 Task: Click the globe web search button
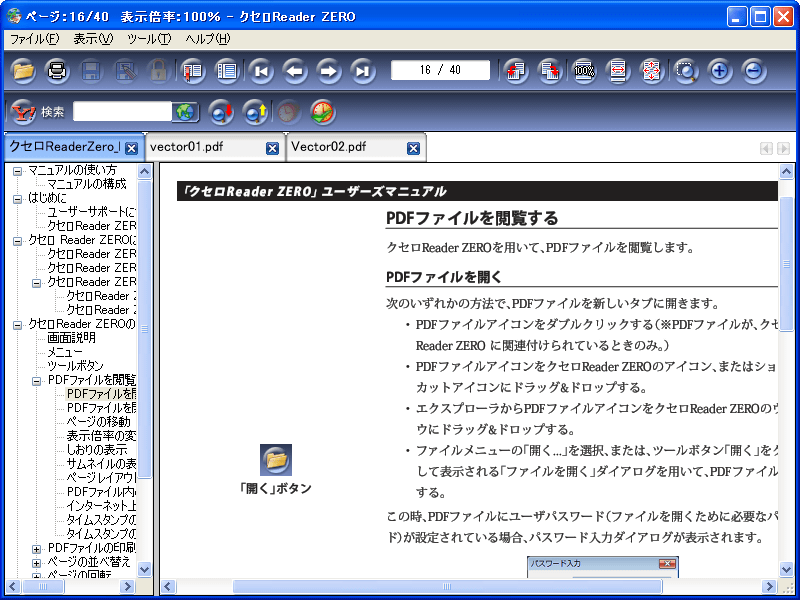185,112
